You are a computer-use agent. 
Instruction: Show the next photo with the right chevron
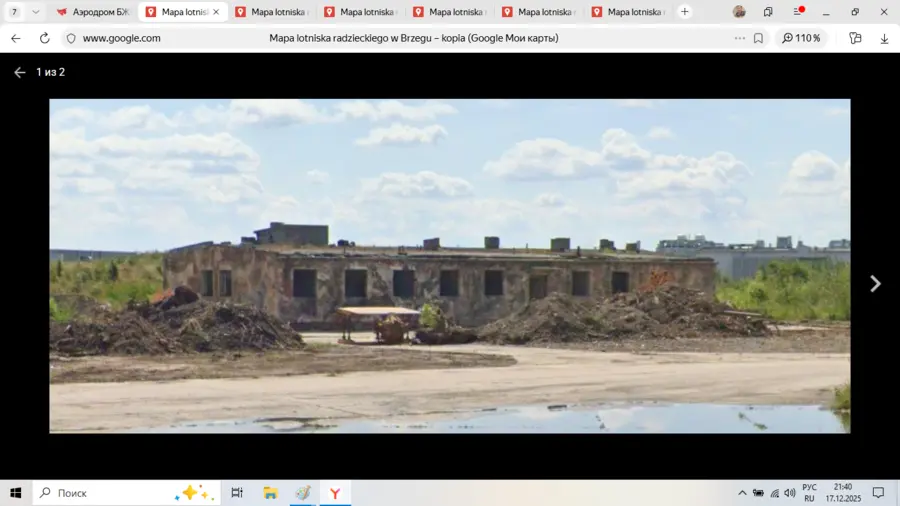click(x=875, y=284)
